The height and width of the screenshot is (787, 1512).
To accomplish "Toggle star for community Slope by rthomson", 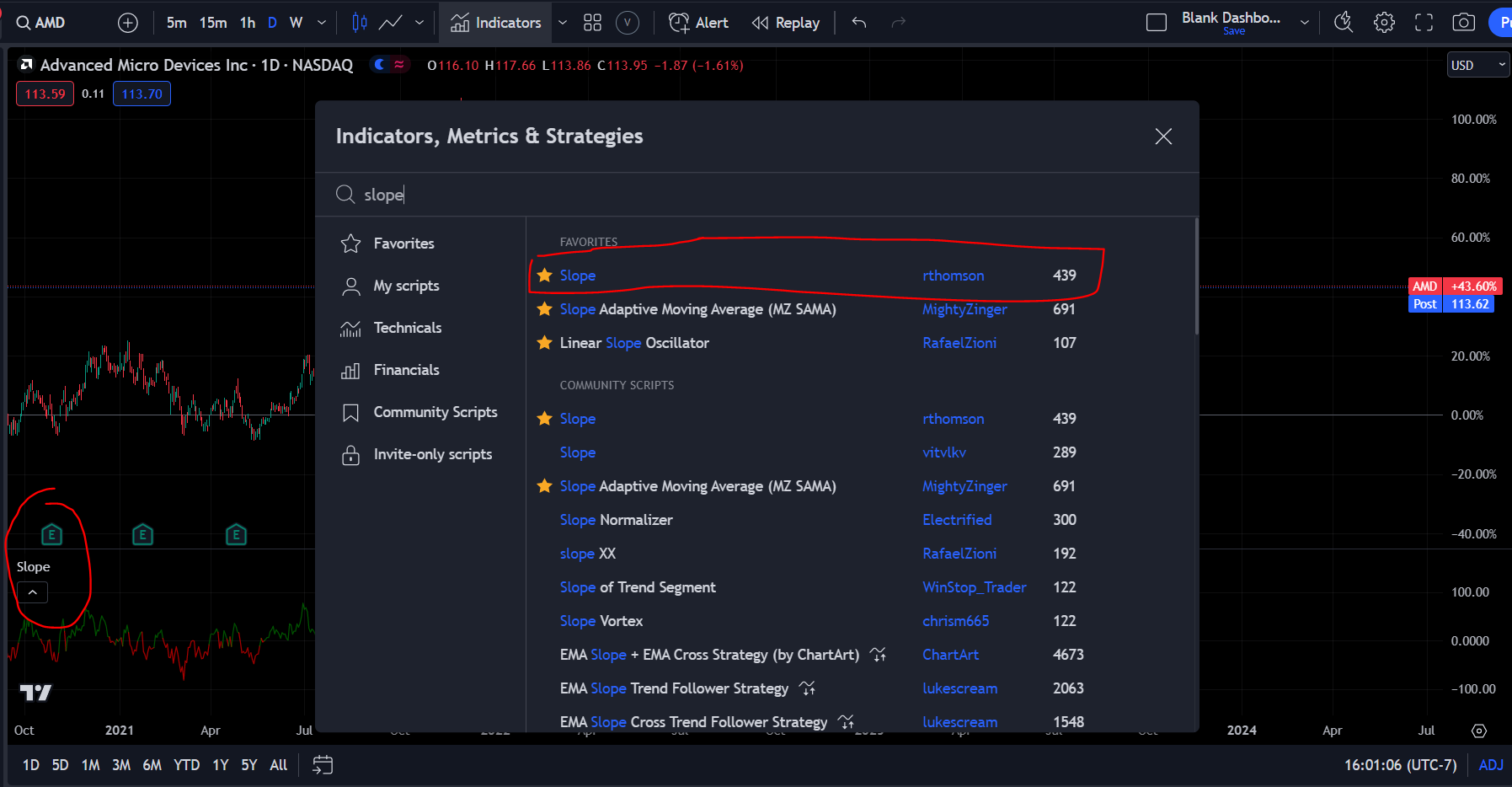I will click(545, 419).
